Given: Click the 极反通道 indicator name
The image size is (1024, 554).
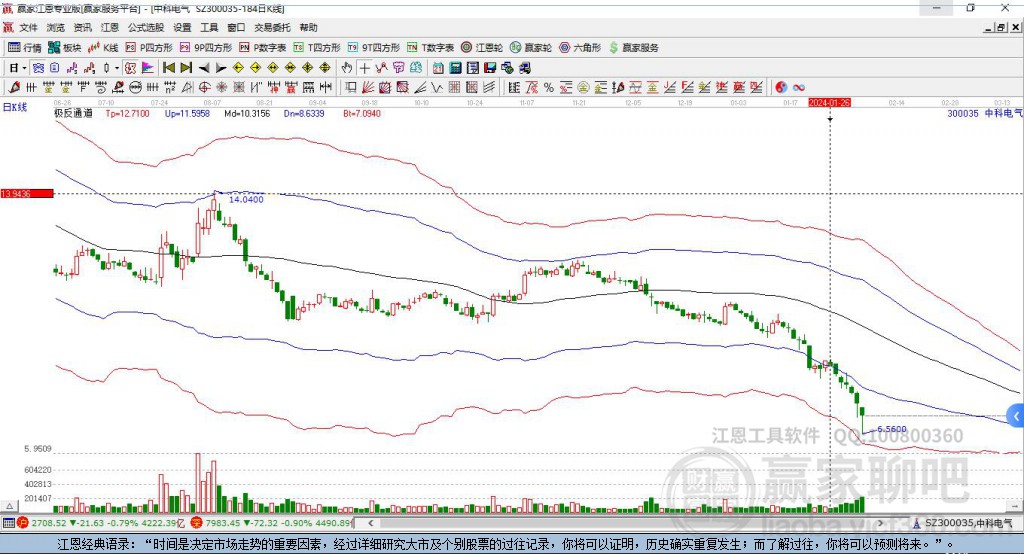Looking at the screenshot, I should pyautogui.click(x=73, y=114).
